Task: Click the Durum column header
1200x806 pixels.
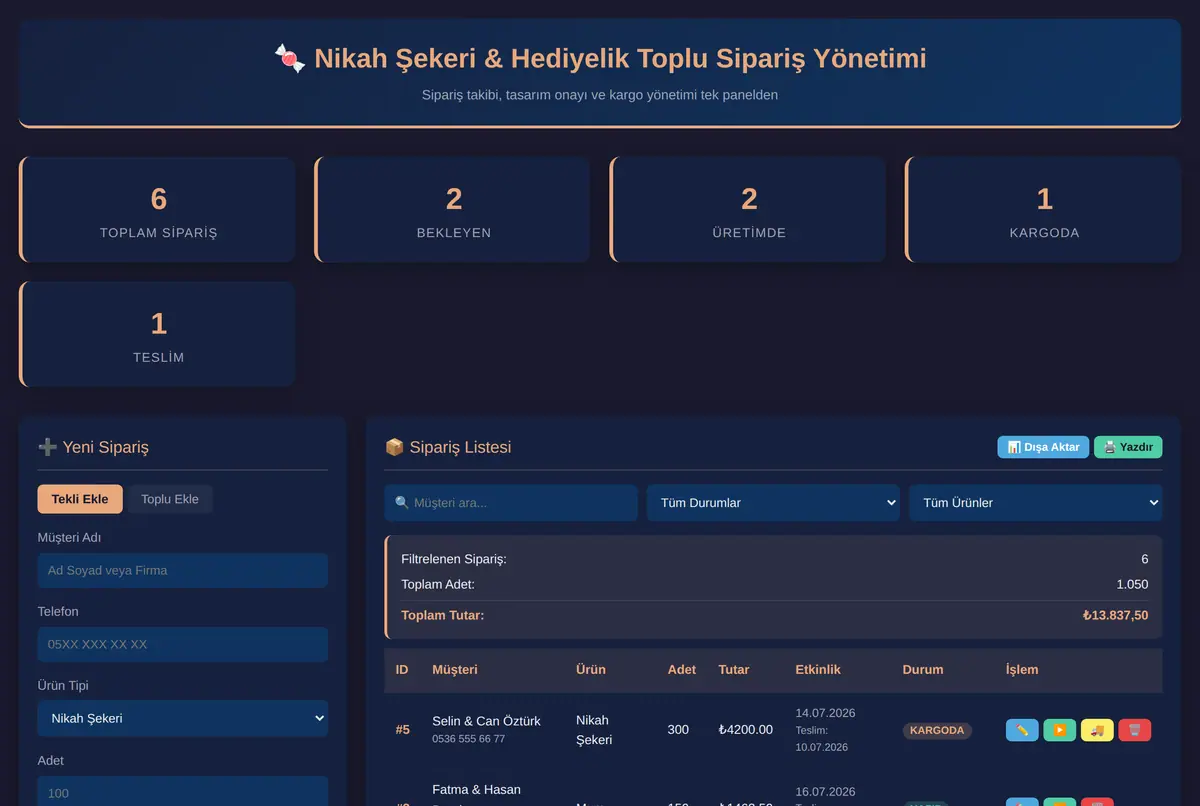Action: 923,670
